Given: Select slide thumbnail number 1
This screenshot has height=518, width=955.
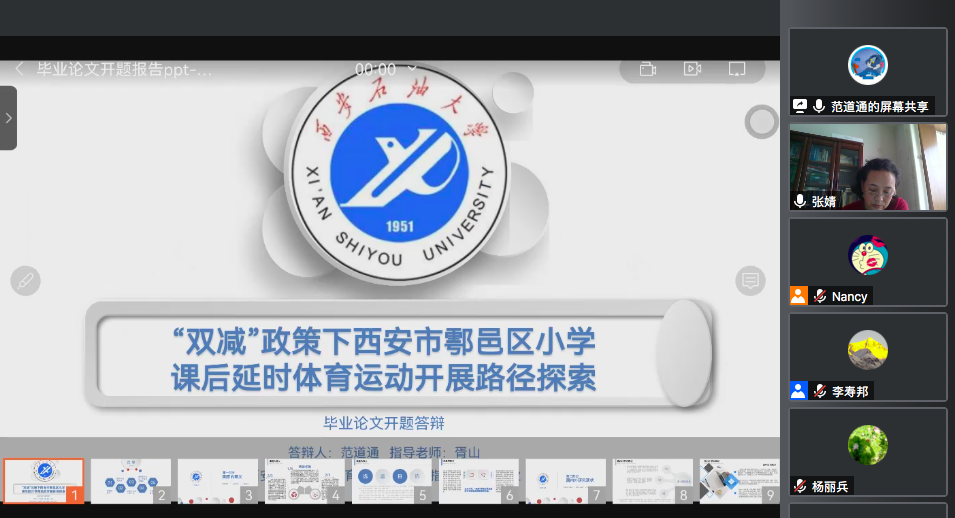Looking at the screenshot, I should tap(44, 480).
